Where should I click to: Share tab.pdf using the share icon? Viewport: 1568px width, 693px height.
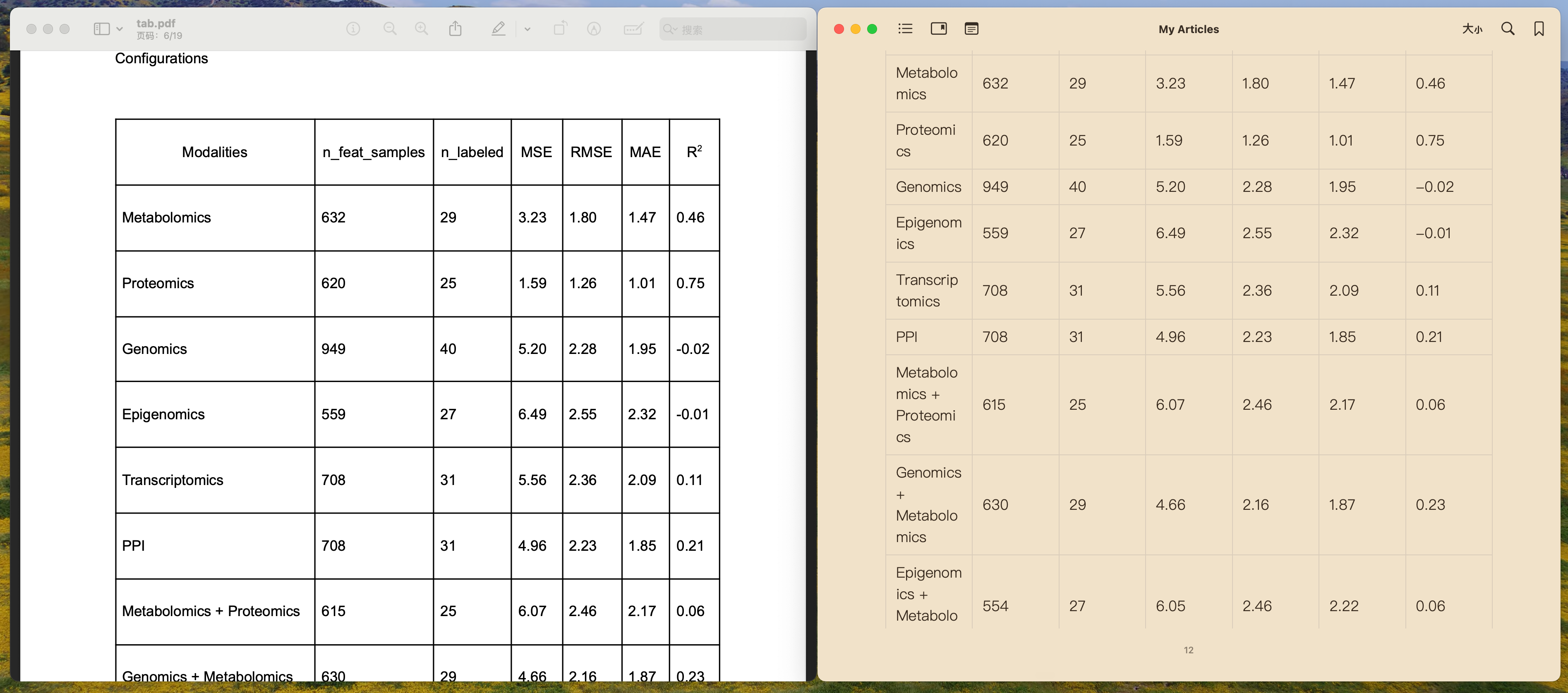pos(456,29)
